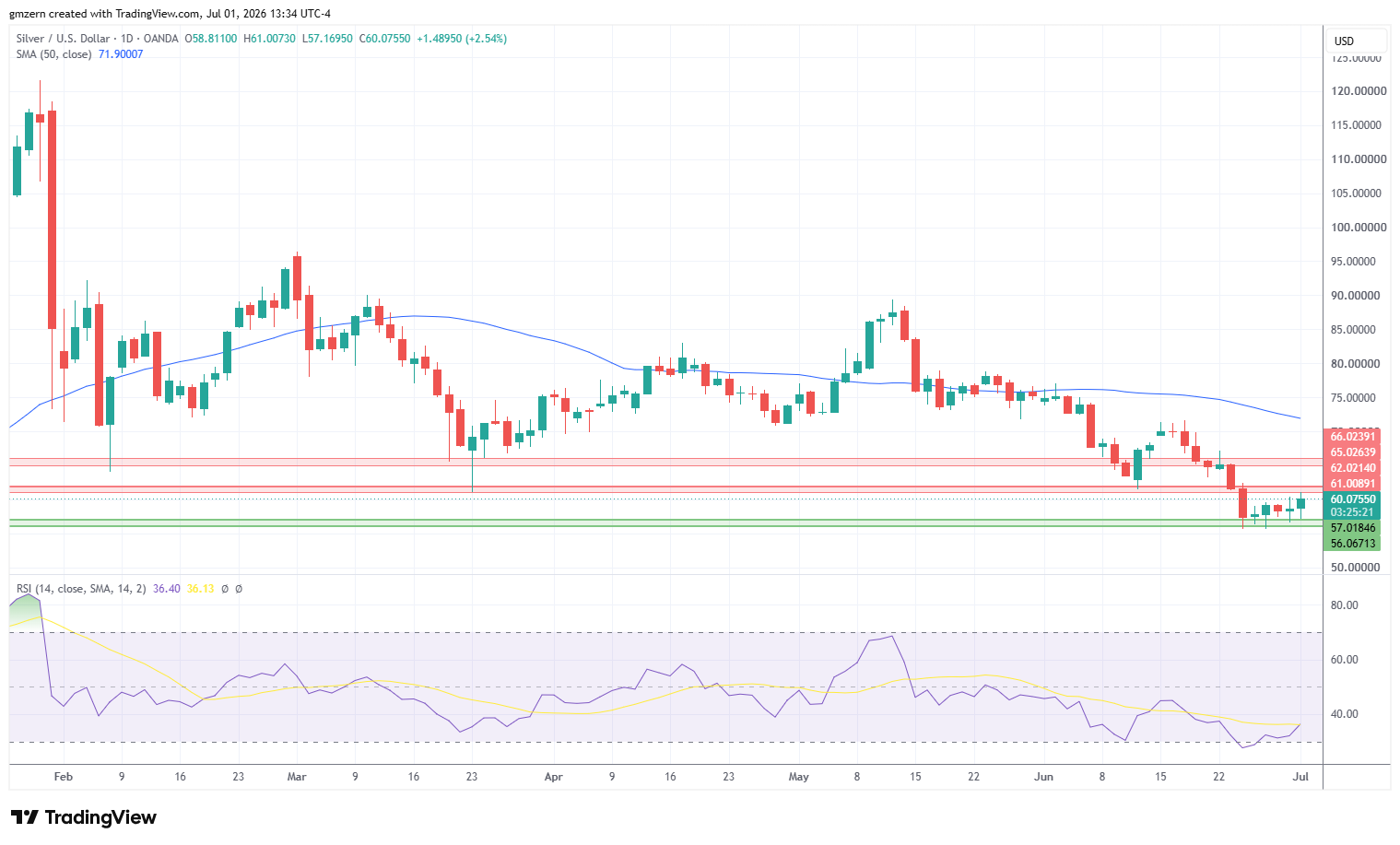Click the TradingView logo at the bottom

point(84,817)
